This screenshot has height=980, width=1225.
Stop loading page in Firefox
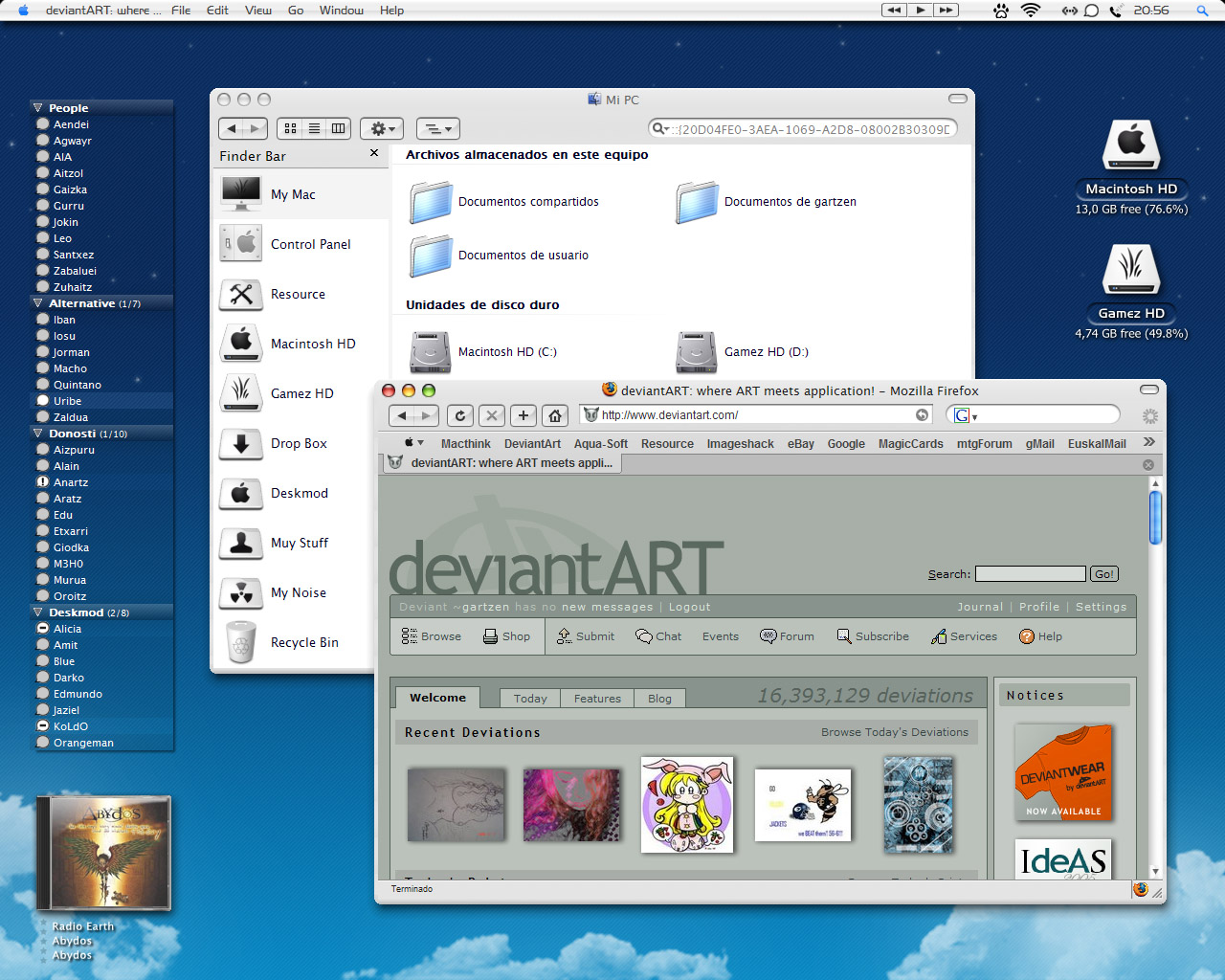click(492, 415)
